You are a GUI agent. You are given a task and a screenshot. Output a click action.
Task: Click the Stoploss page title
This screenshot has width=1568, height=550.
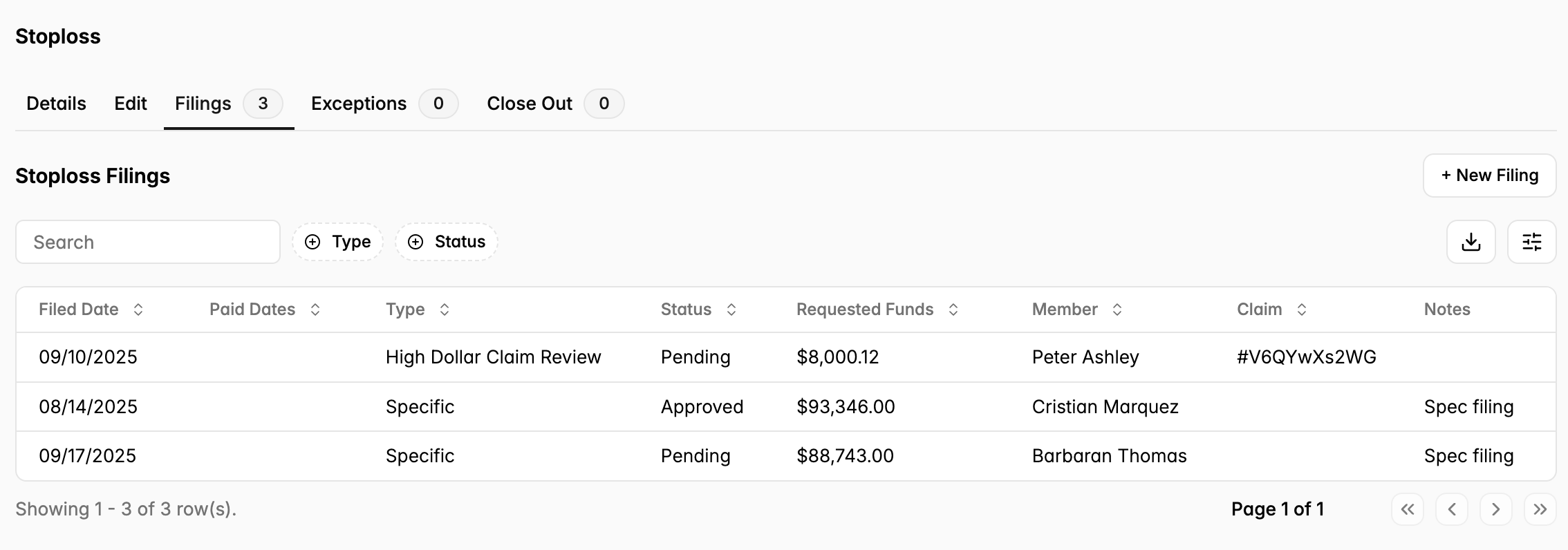(58, 37)
